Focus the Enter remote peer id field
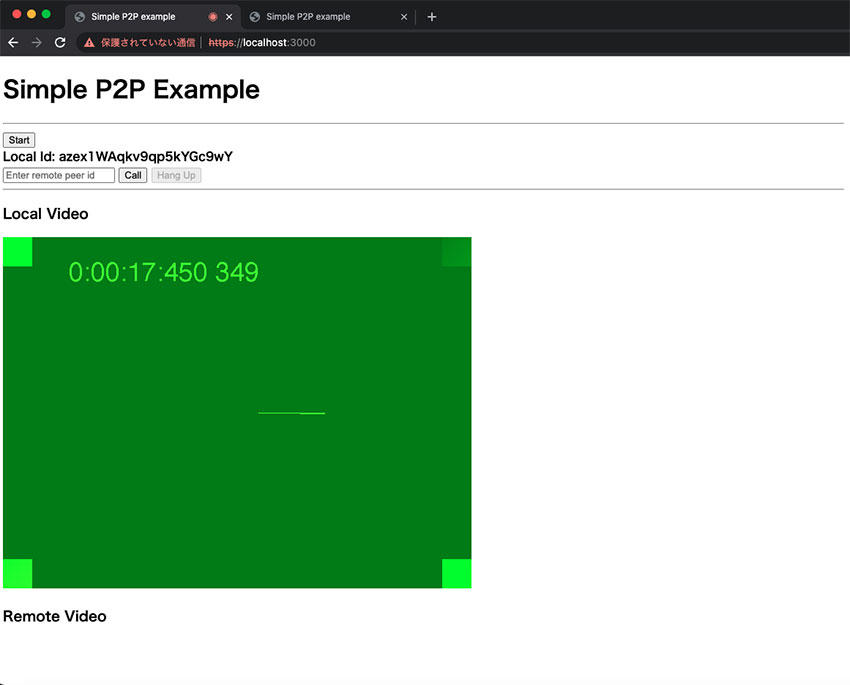This screenshot has height=685, width=850. coord(59,175)
